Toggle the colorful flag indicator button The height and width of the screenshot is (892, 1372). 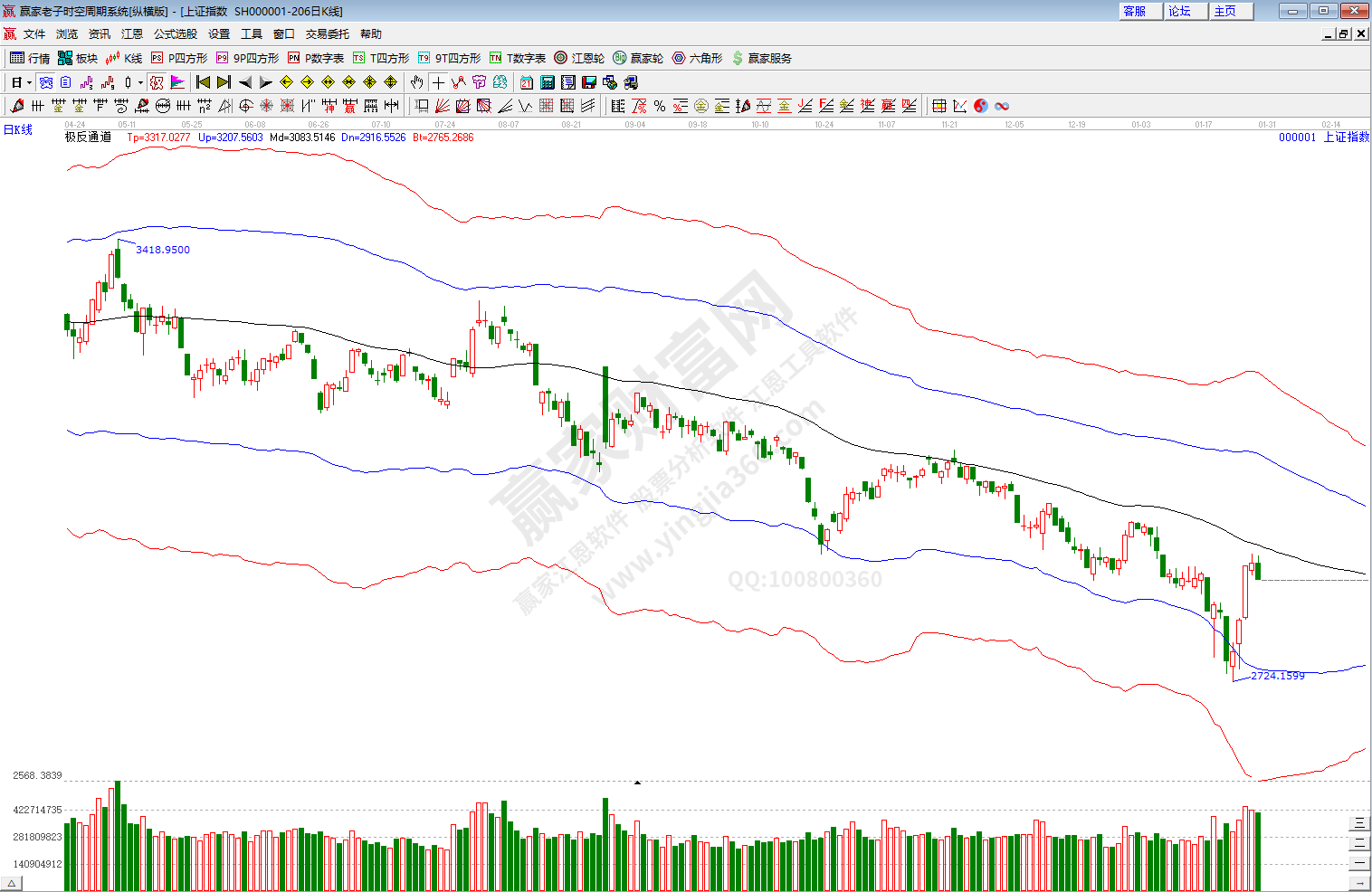(x=177, y=82)
